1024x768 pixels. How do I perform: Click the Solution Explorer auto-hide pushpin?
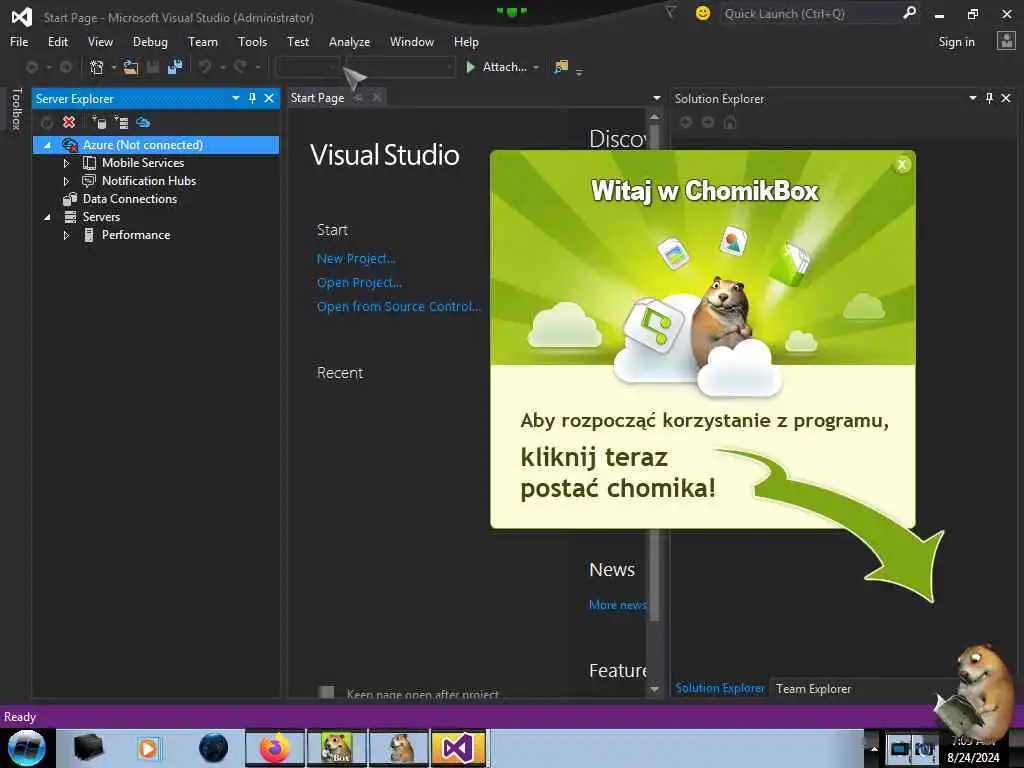(x=989, y=98)
